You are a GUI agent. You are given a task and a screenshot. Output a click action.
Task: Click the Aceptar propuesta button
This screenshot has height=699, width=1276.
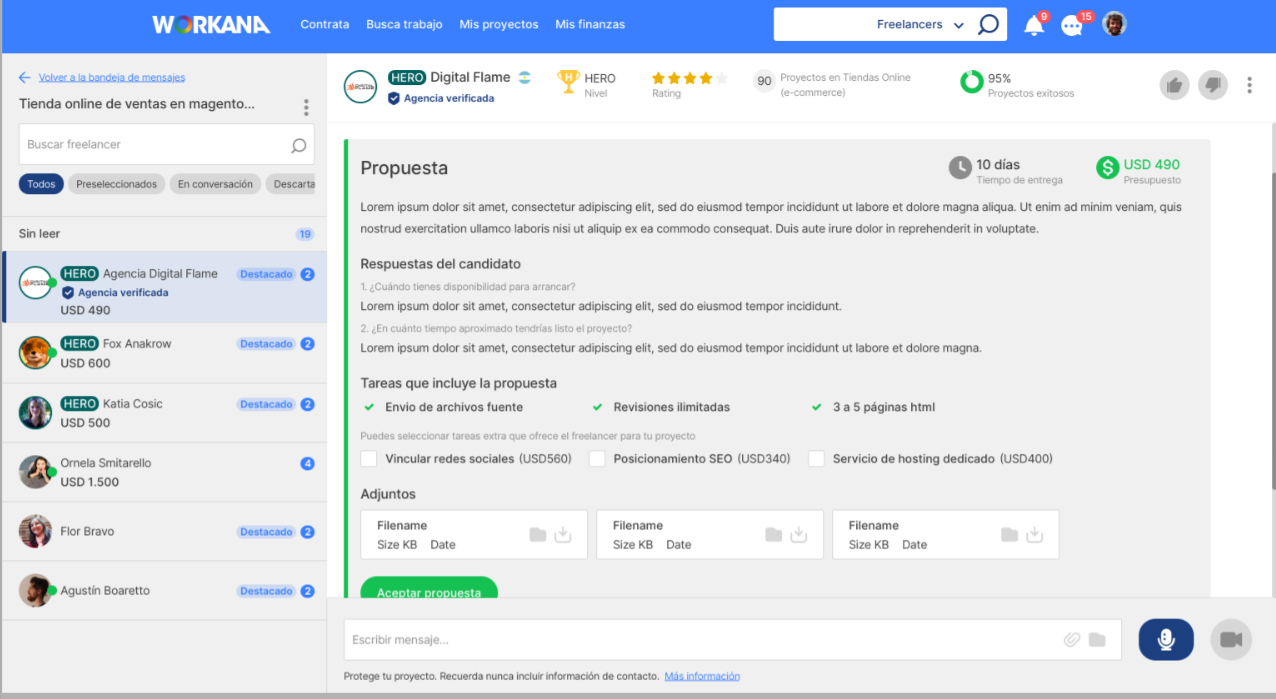click(x=428, y=588)
